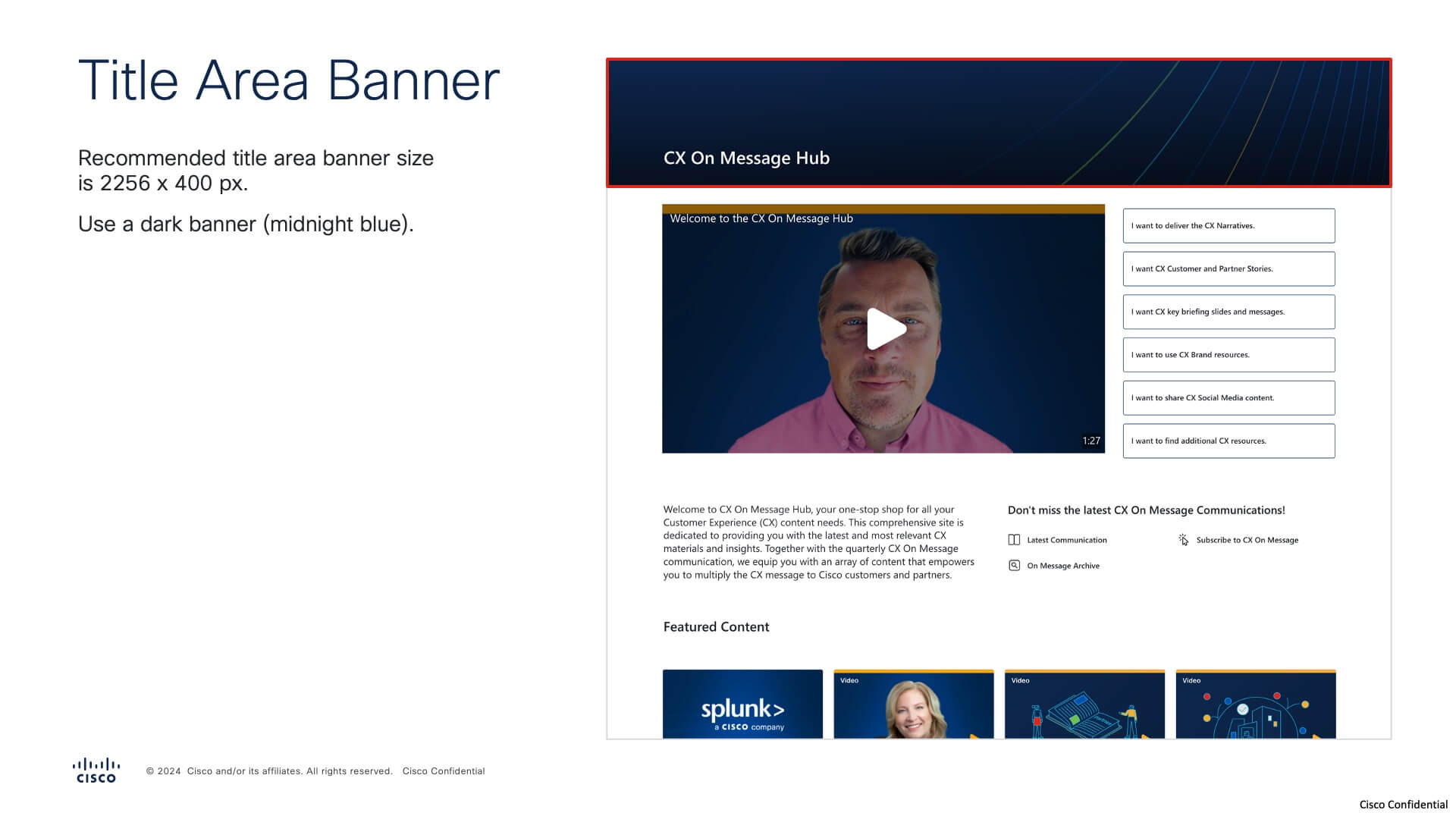
Task: Click 'Use a dark banner (midnight blue).' text
Action: 246,224
